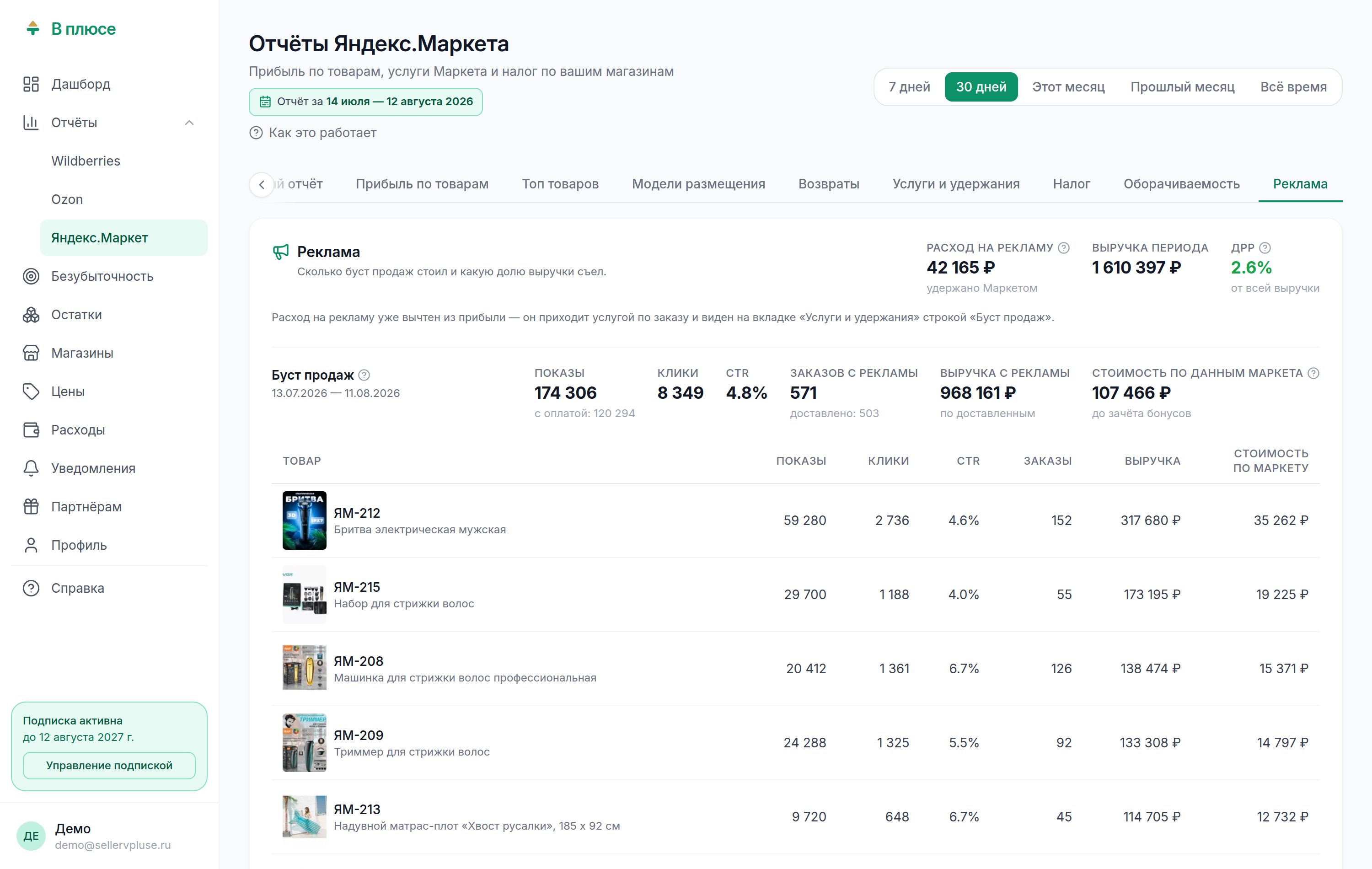This screenshot has width=1372, height=869.
Task: Show help tooltip next to Буст продаж
Action: 364,375
